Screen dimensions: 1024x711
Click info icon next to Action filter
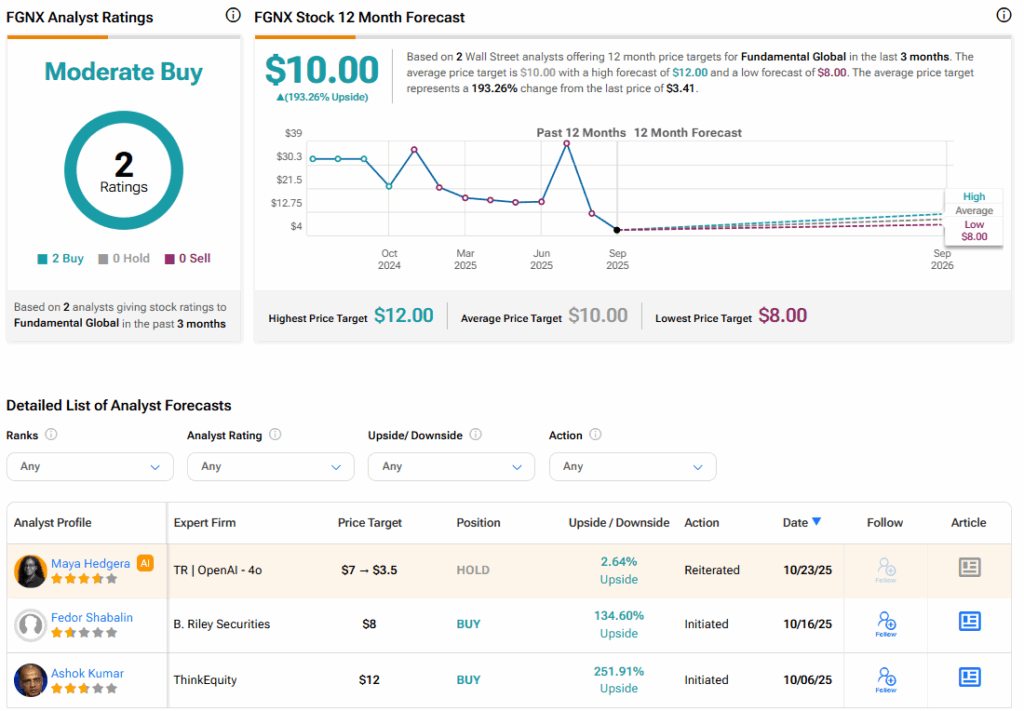pos(596,435)
